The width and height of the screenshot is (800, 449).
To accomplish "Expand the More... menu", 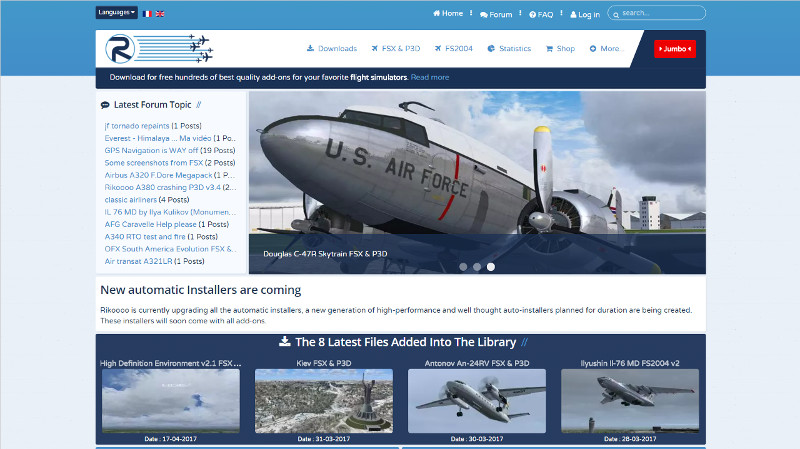I will pyautogui.click(x=606, y=48).
